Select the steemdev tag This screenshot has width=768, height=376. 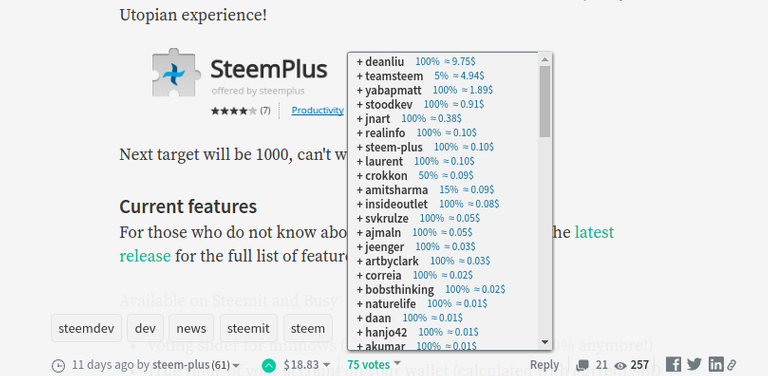[86, 328]
